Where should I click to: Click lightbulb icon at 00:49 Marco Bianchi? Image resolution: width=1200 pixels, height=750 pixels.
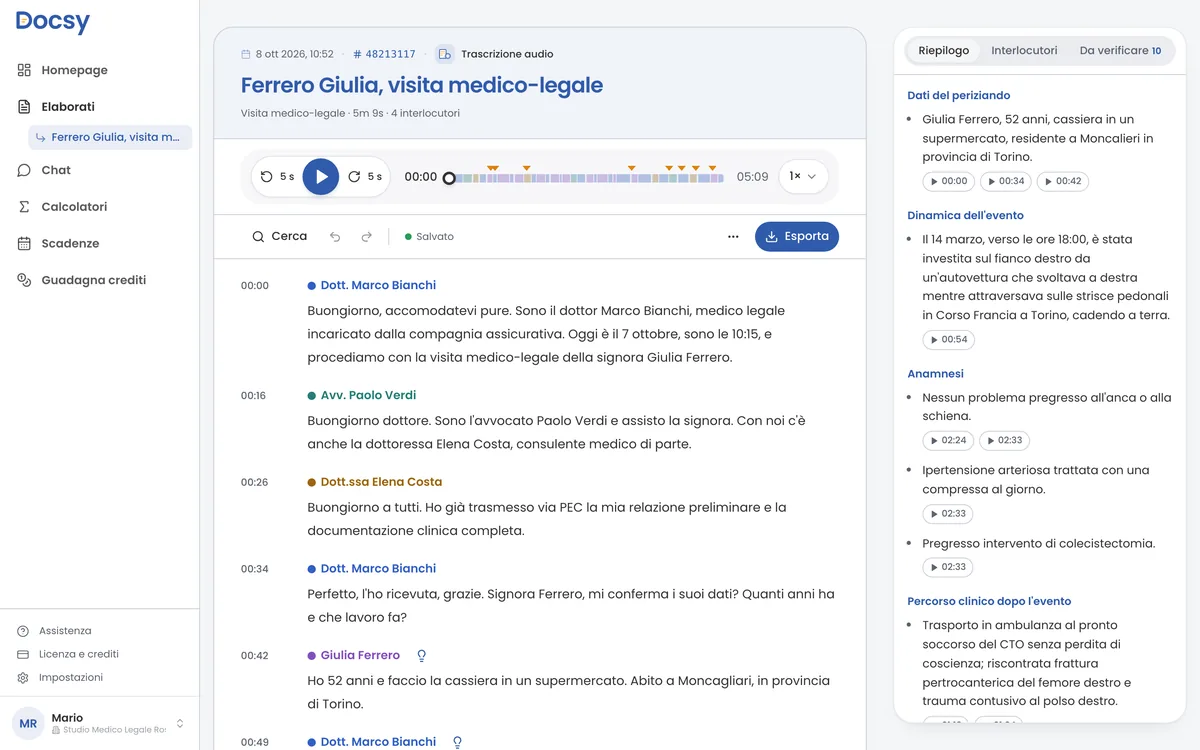457,742
